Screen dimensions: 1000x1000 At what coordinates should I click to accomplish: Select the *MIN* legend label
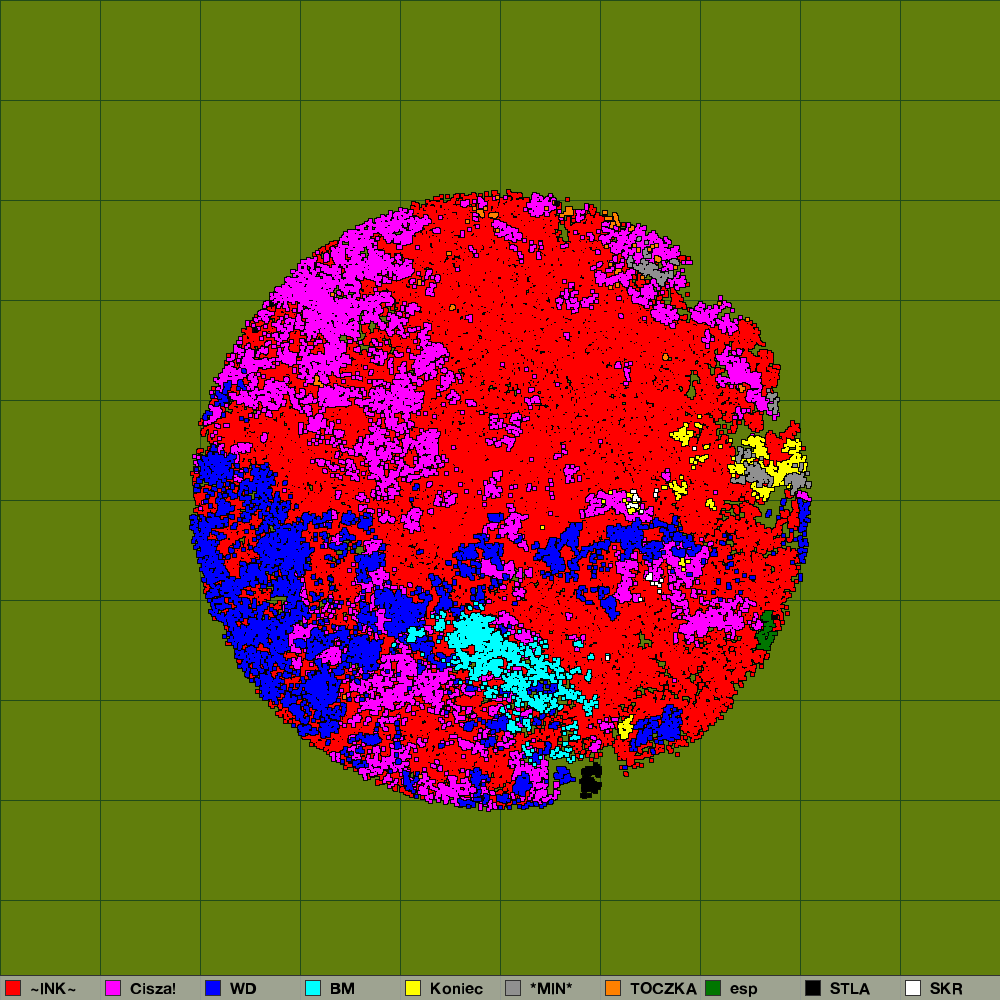click(x=551, y=989)
